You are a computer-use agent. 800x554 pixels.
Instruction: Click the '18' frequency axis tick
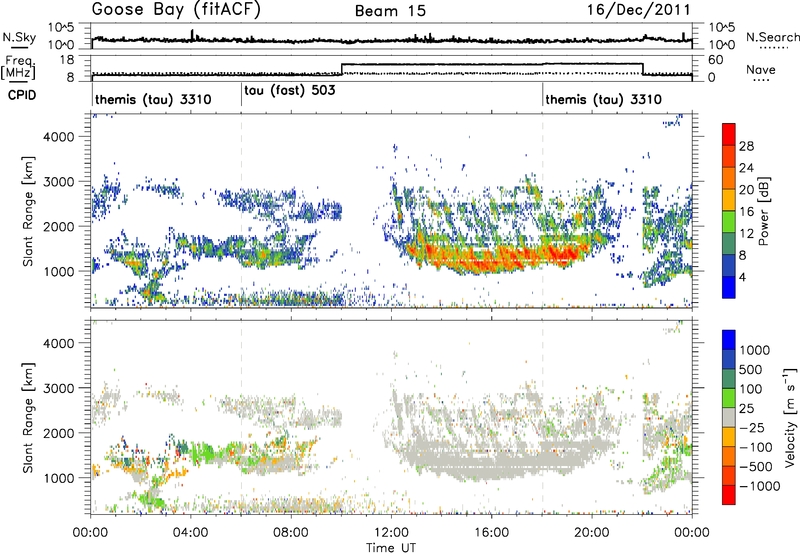[67, 60]
